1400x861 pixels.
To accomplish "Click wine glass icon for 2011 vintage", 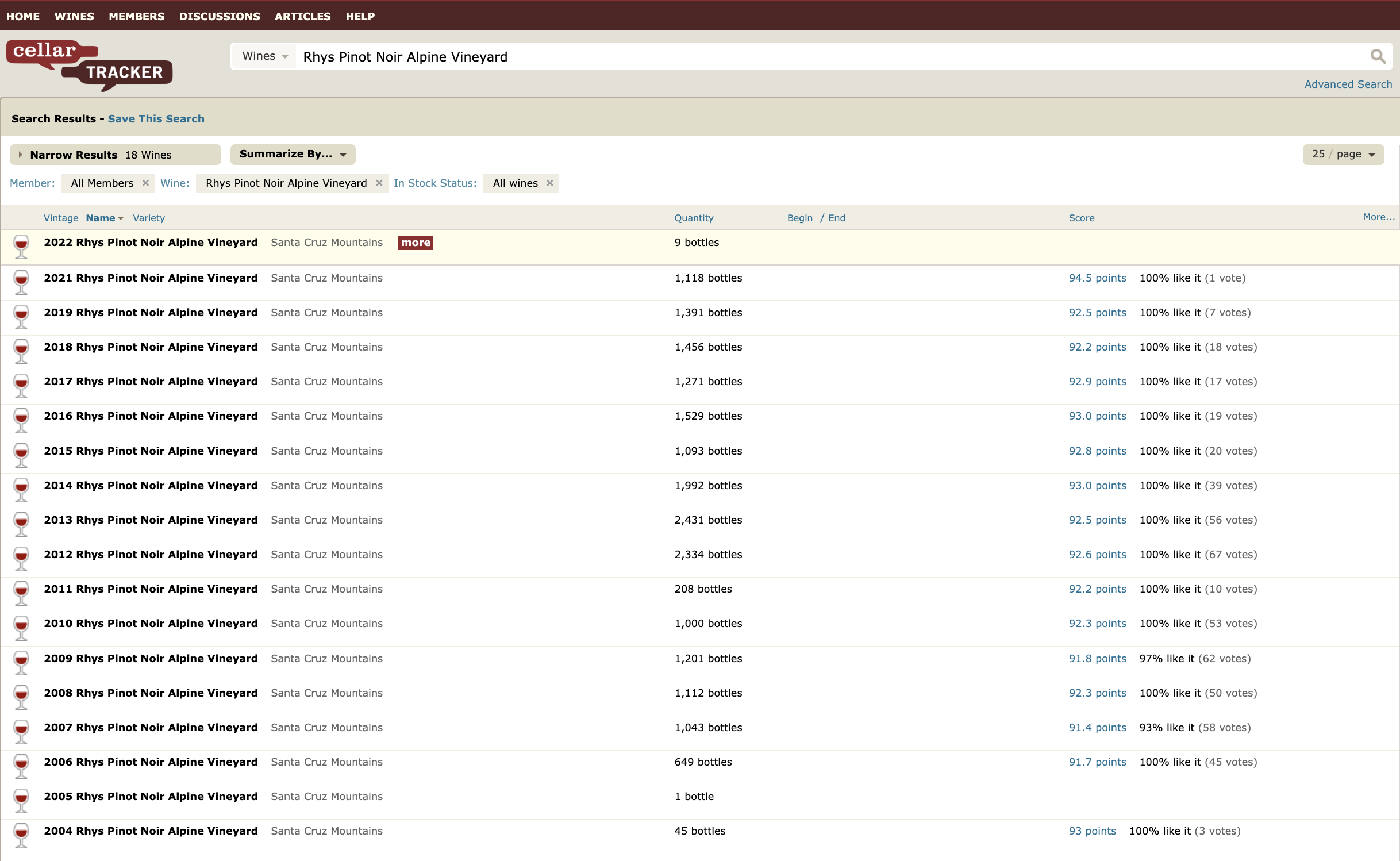I will 21,593.
